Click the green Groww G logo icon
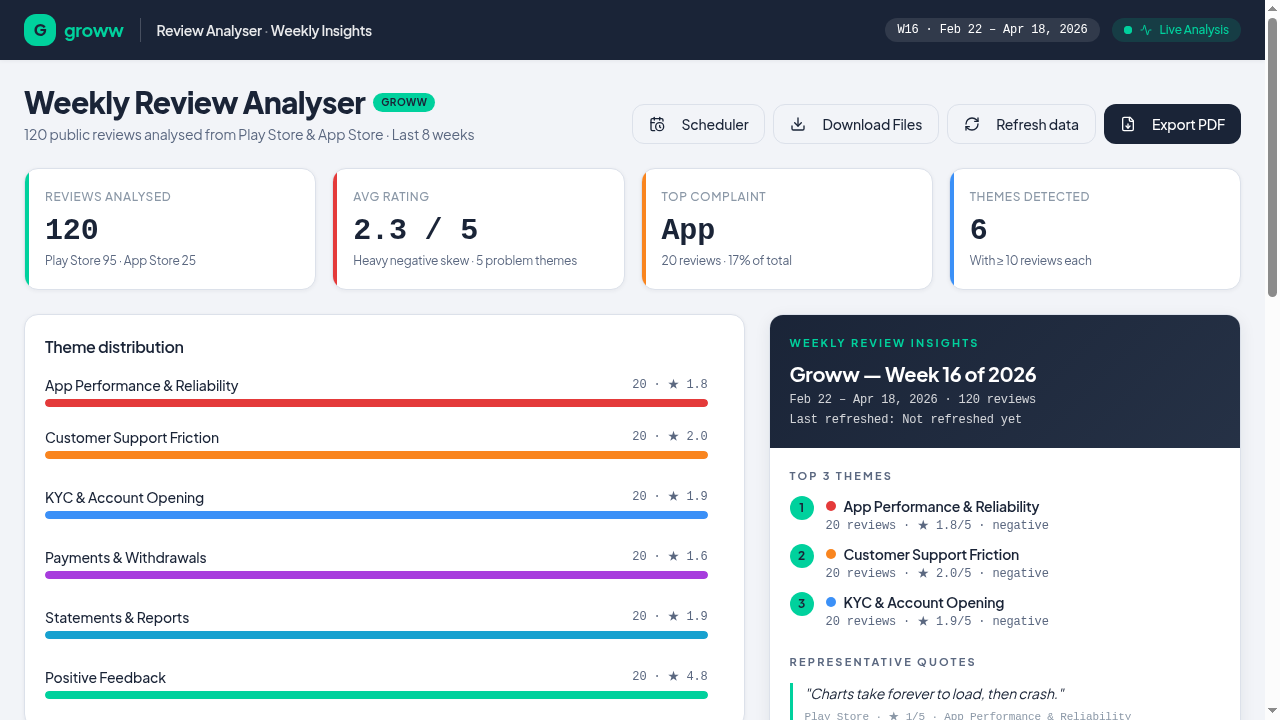 [40, 30]
